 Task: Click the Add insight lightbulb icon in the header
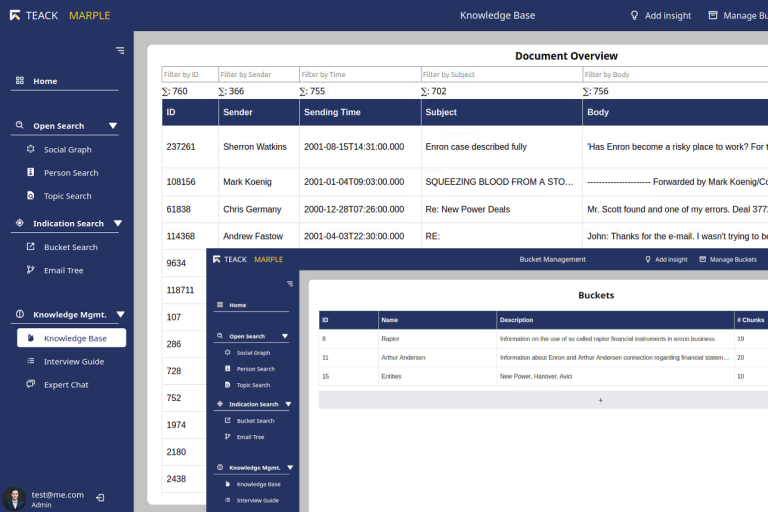click(634, 15)
